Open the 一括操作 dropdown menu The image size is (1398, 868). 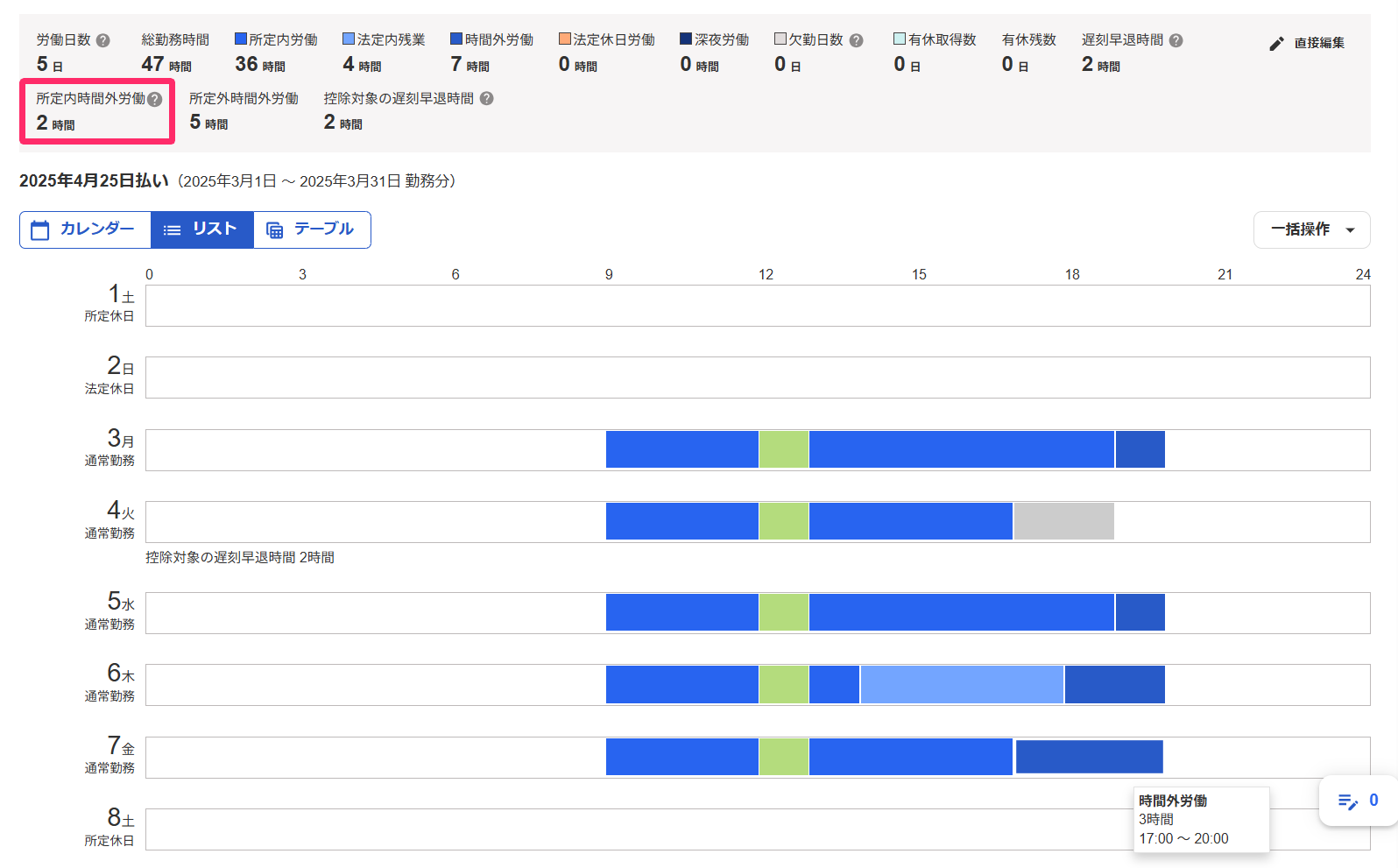(1311, 229)
